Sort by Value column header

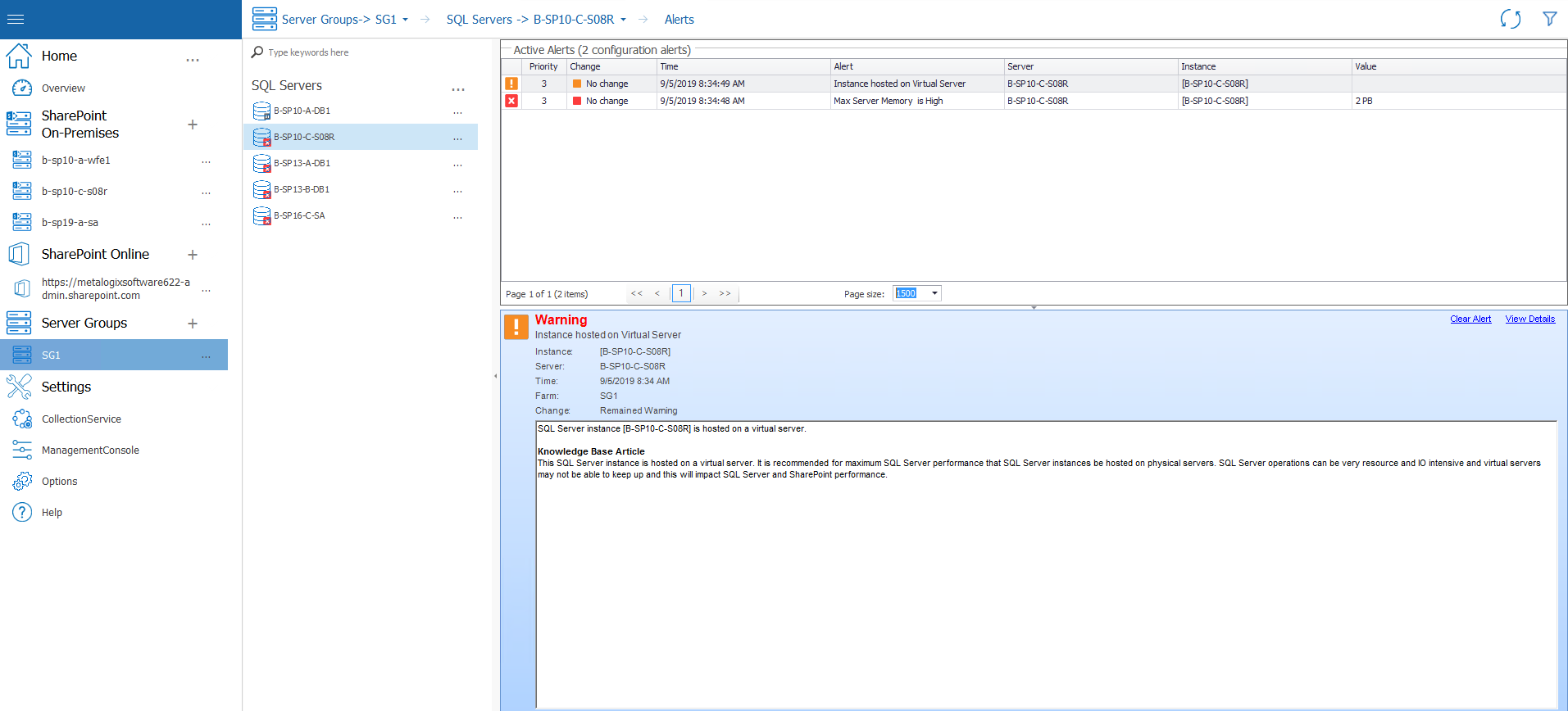click(x=1459, y=66)
